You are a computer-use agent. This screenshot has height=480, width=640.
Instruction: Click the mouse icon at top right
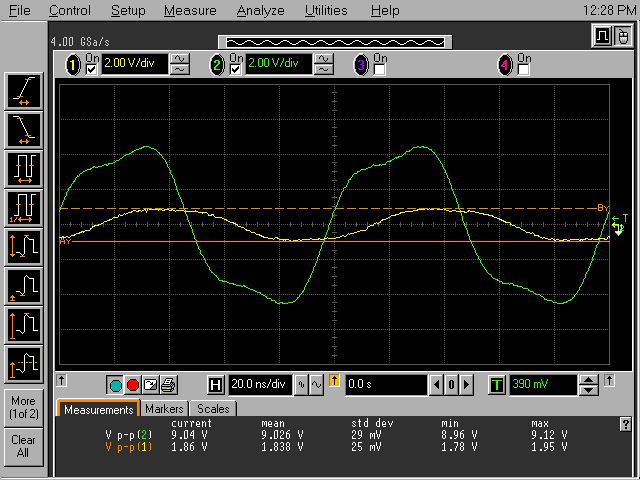pos(622,36)
